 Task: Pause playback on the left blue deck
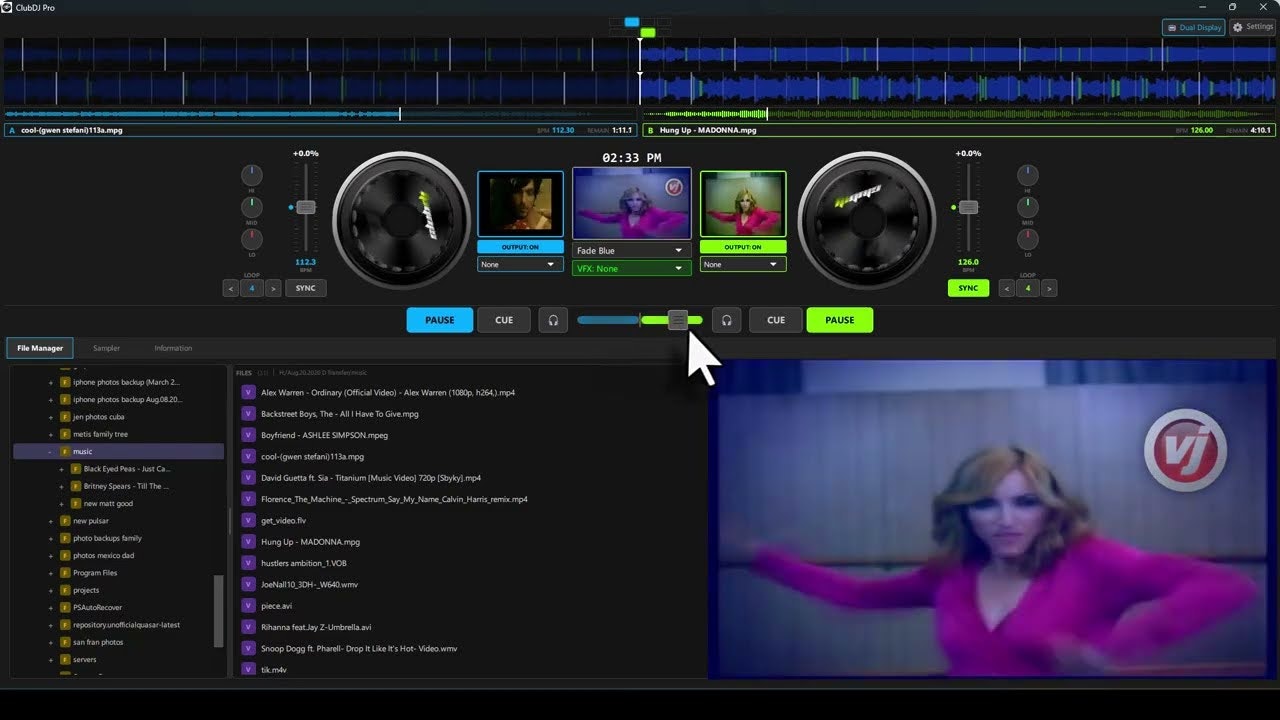coord(439,319)
